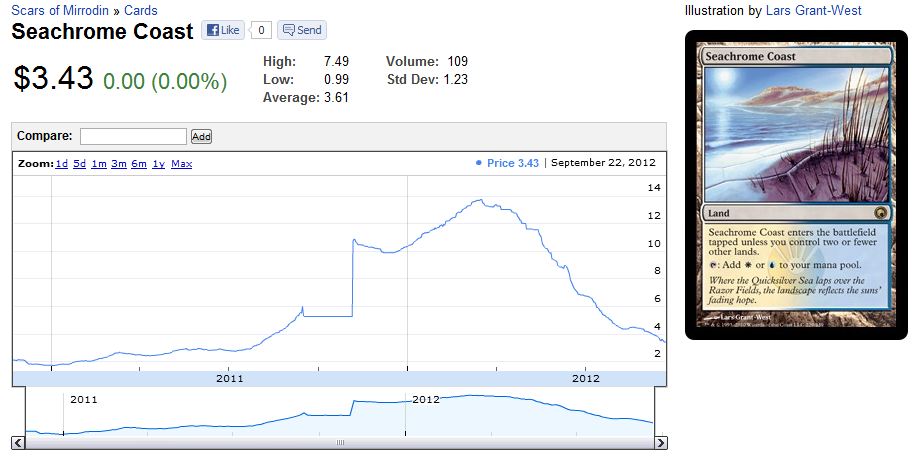Set chart zoom to 1d
Image resolution: width=922 pixels, height=469 pixels.
click(62, 163)
